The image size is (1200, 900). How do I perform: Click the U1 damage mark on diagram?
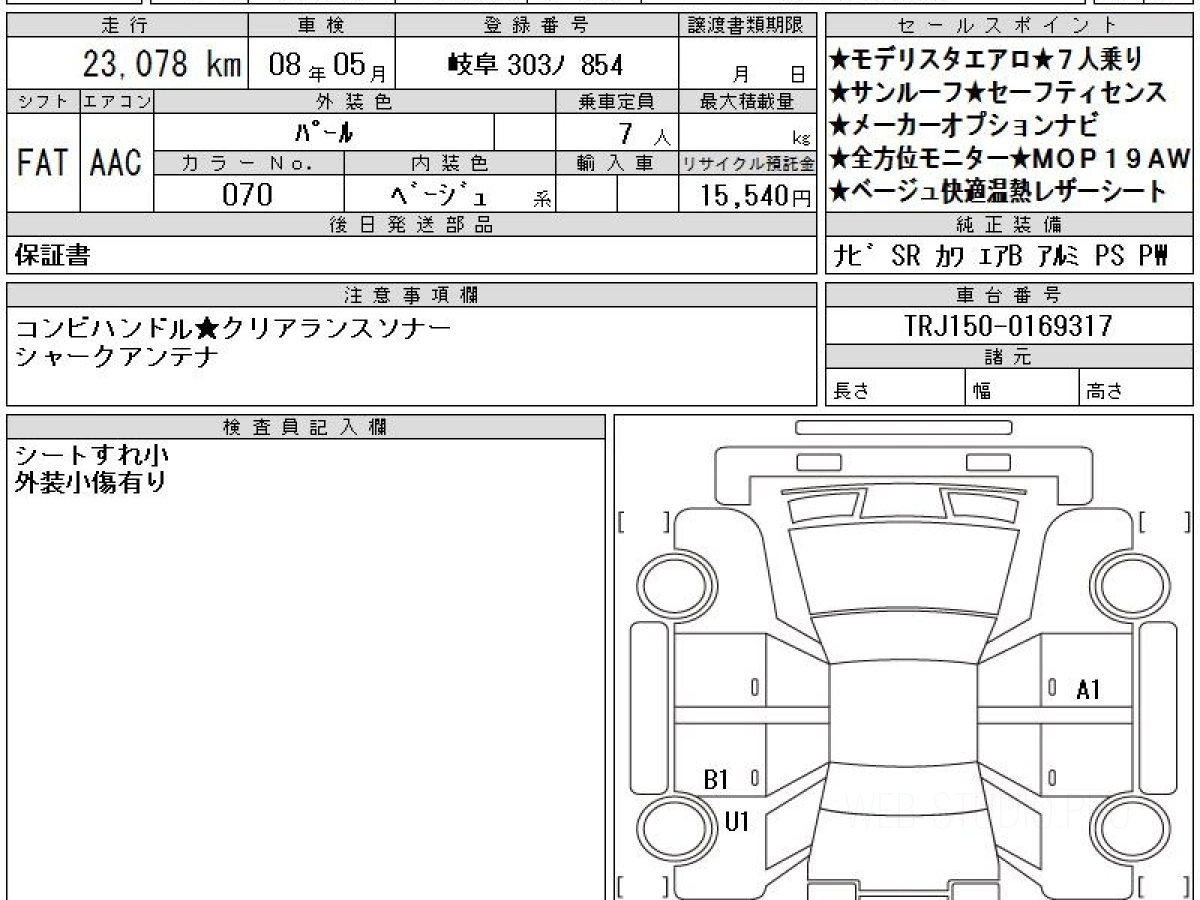(737, 822)
